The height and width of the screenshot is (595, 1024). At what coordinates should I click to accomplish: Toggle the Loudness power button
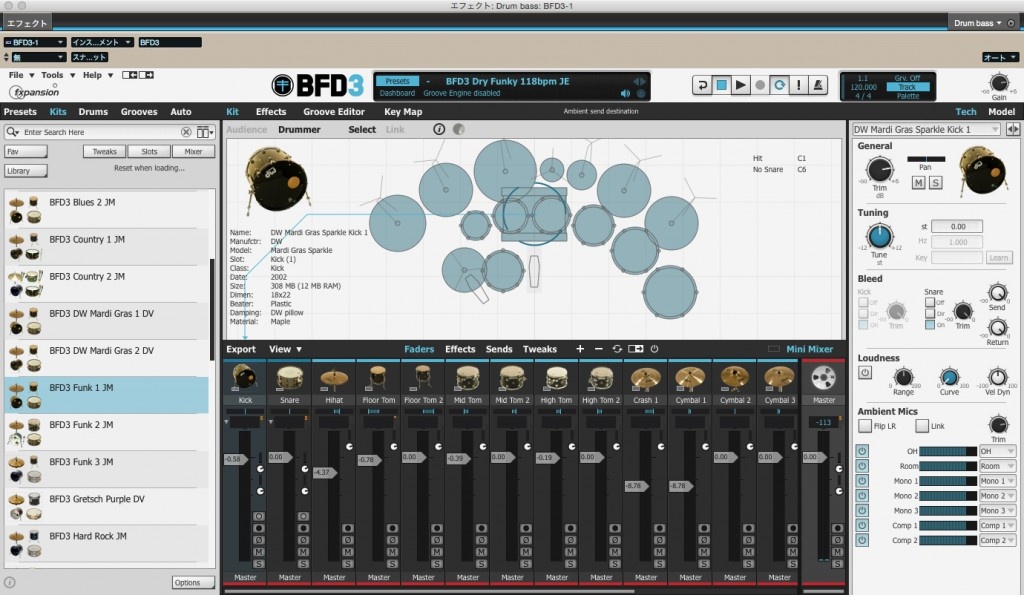[x=865, y=373]
